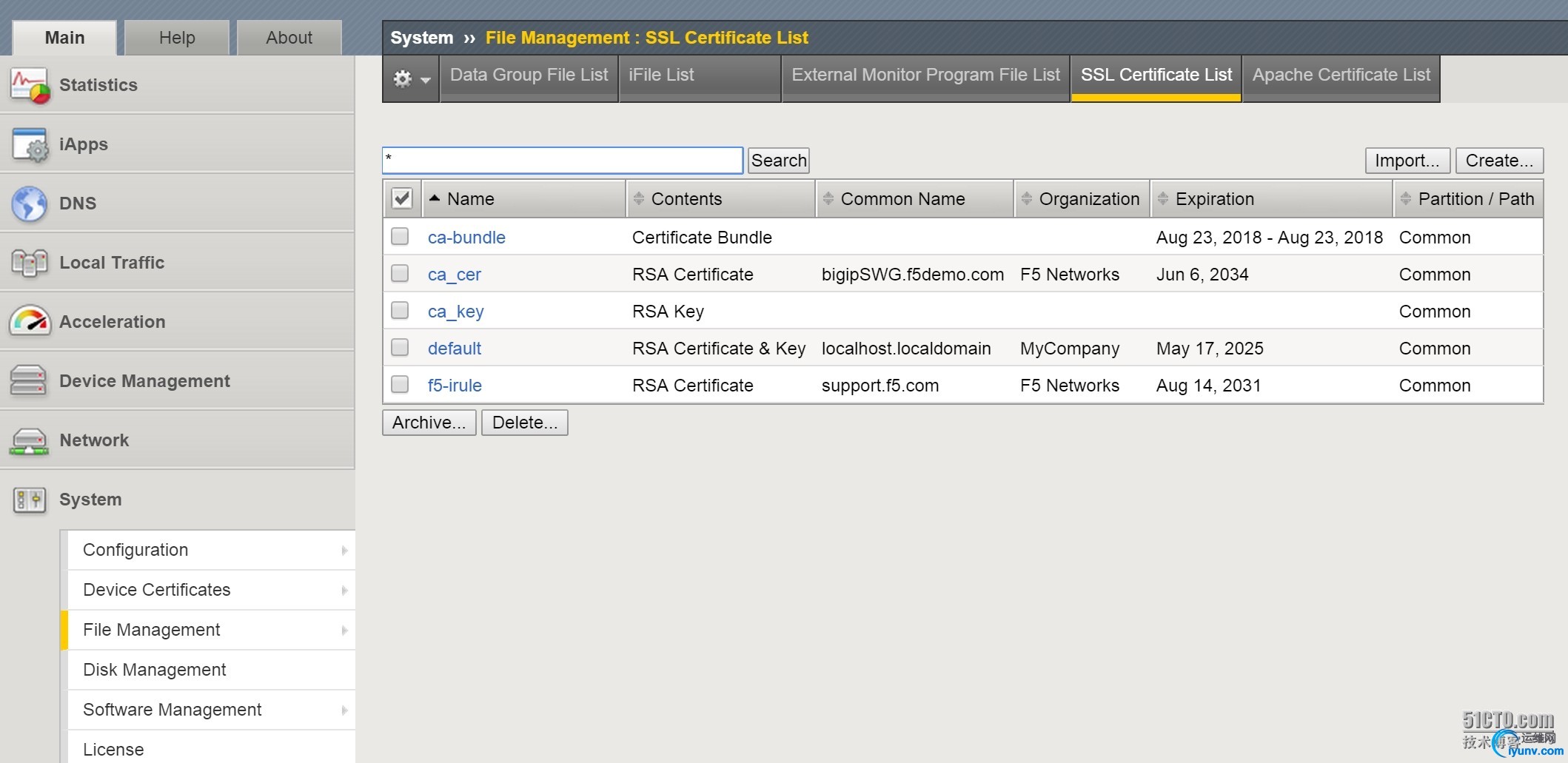
Task: Open the f5-irule certificate link
Action: coord(455,386)
